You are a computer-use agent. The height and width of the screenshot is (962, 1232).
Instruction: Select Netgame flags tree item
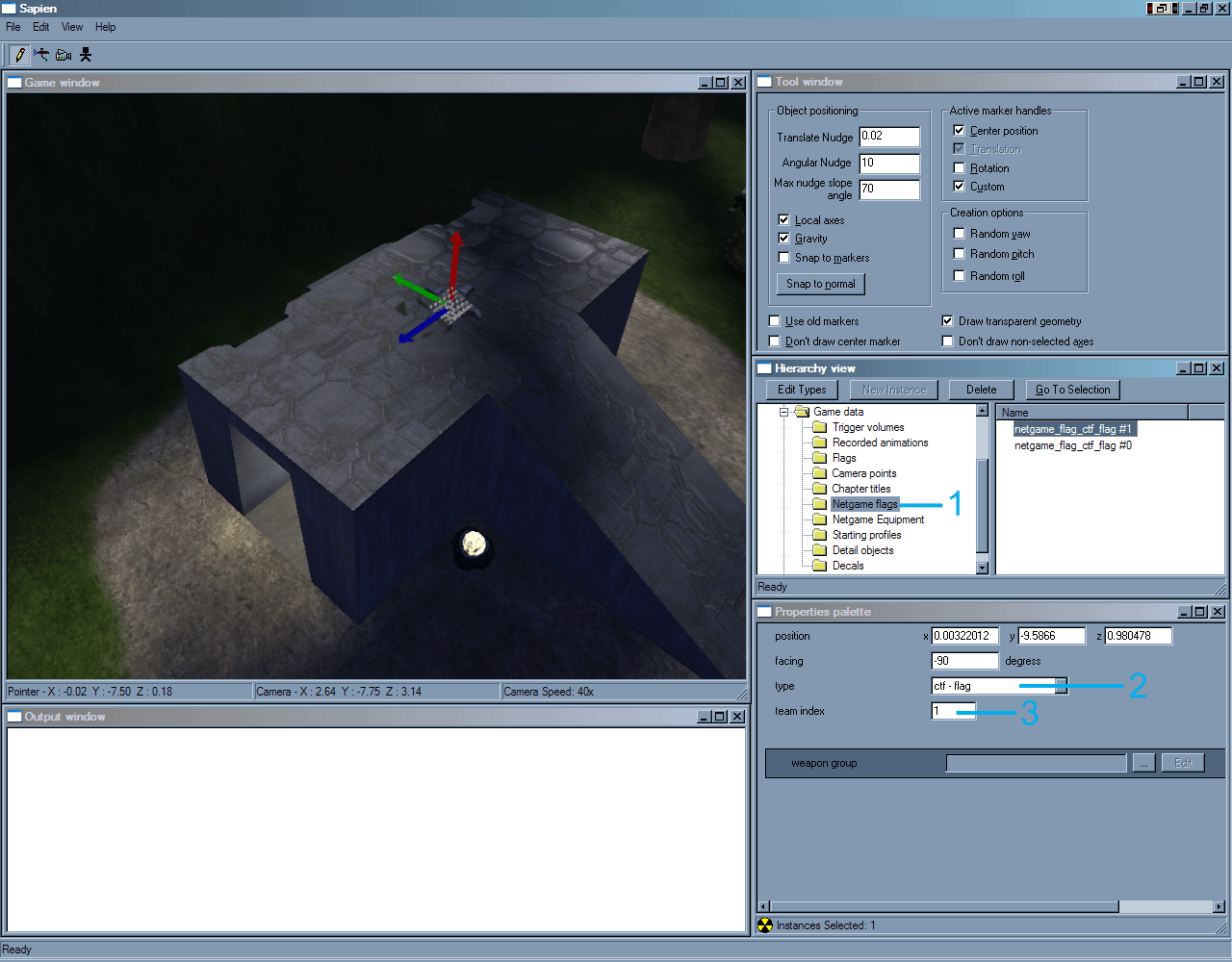864,504
